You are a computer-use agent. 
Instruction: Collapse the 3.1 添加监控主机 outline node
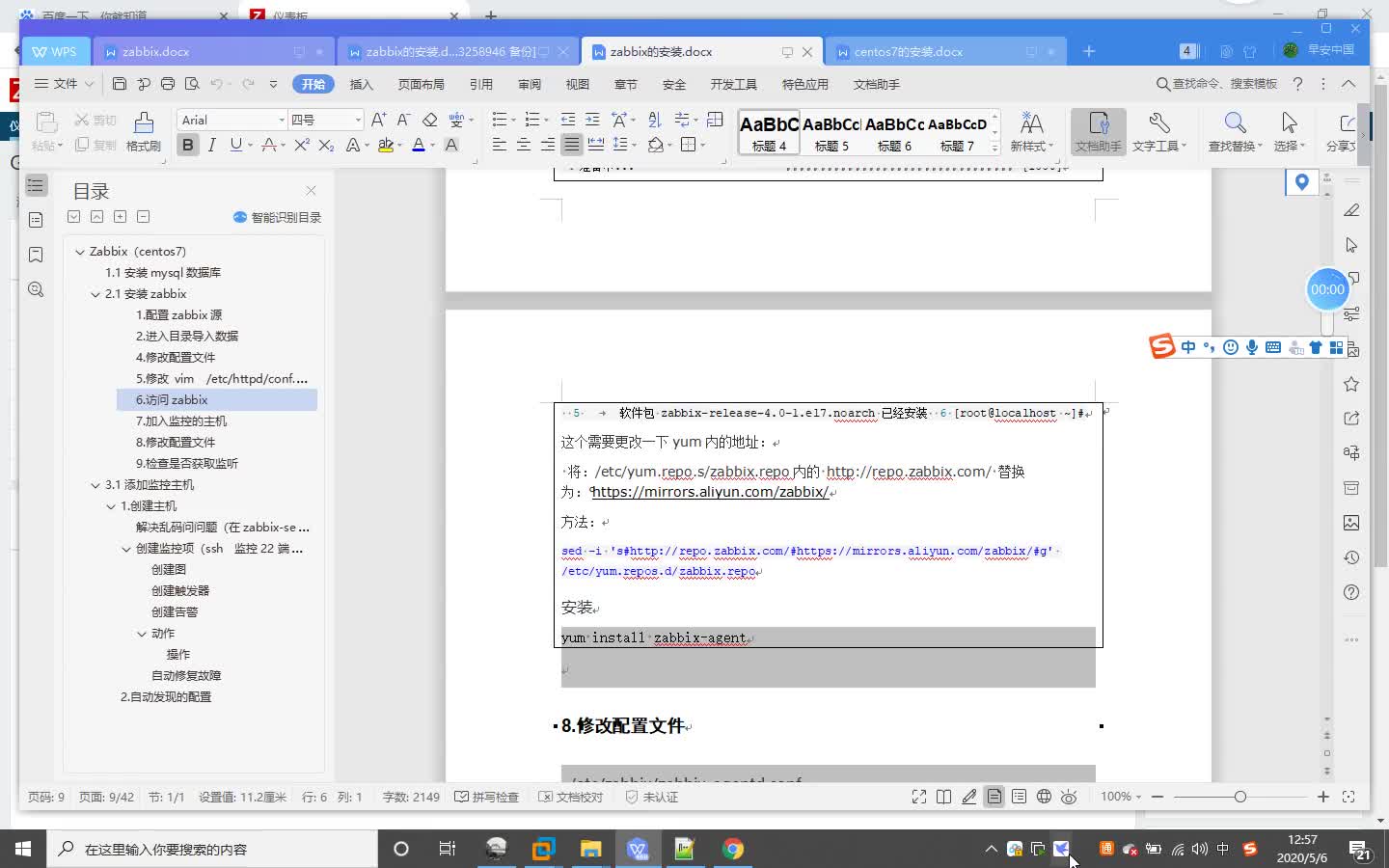tap(95, 485)
